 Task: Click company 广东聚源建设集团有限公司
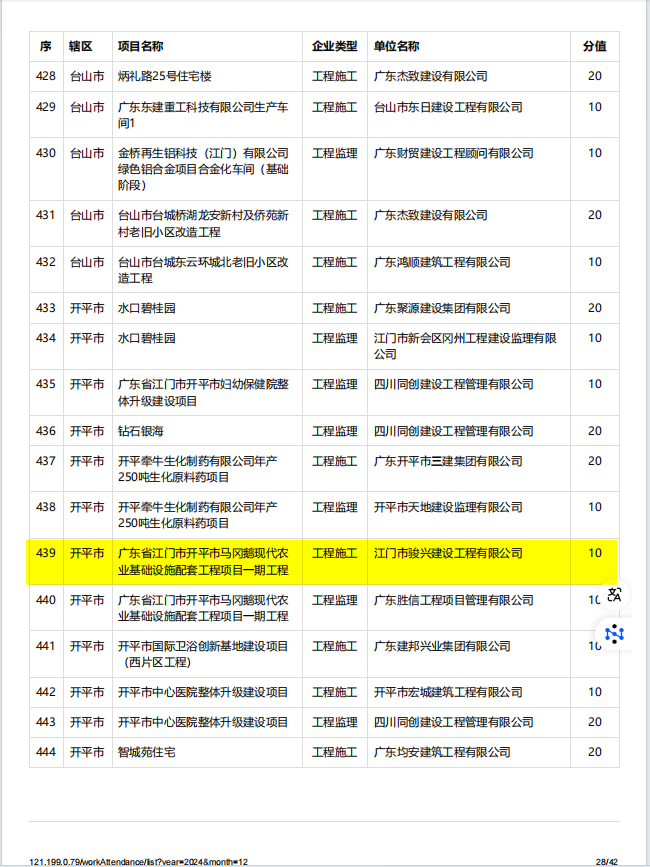[x=442, y=308]
